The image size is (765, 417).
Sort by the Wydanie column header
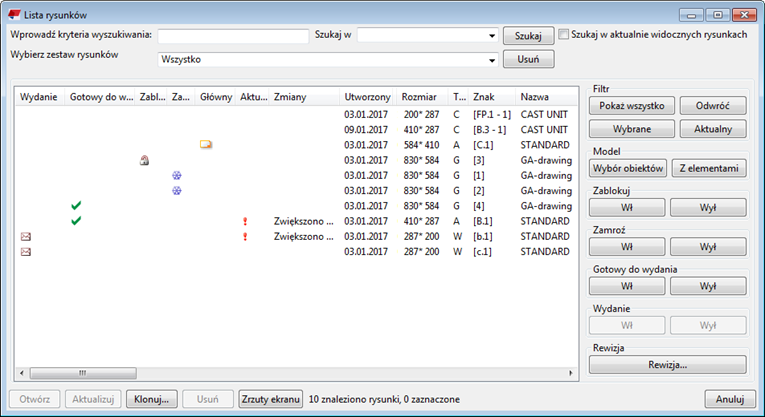(x=39, y=97)
